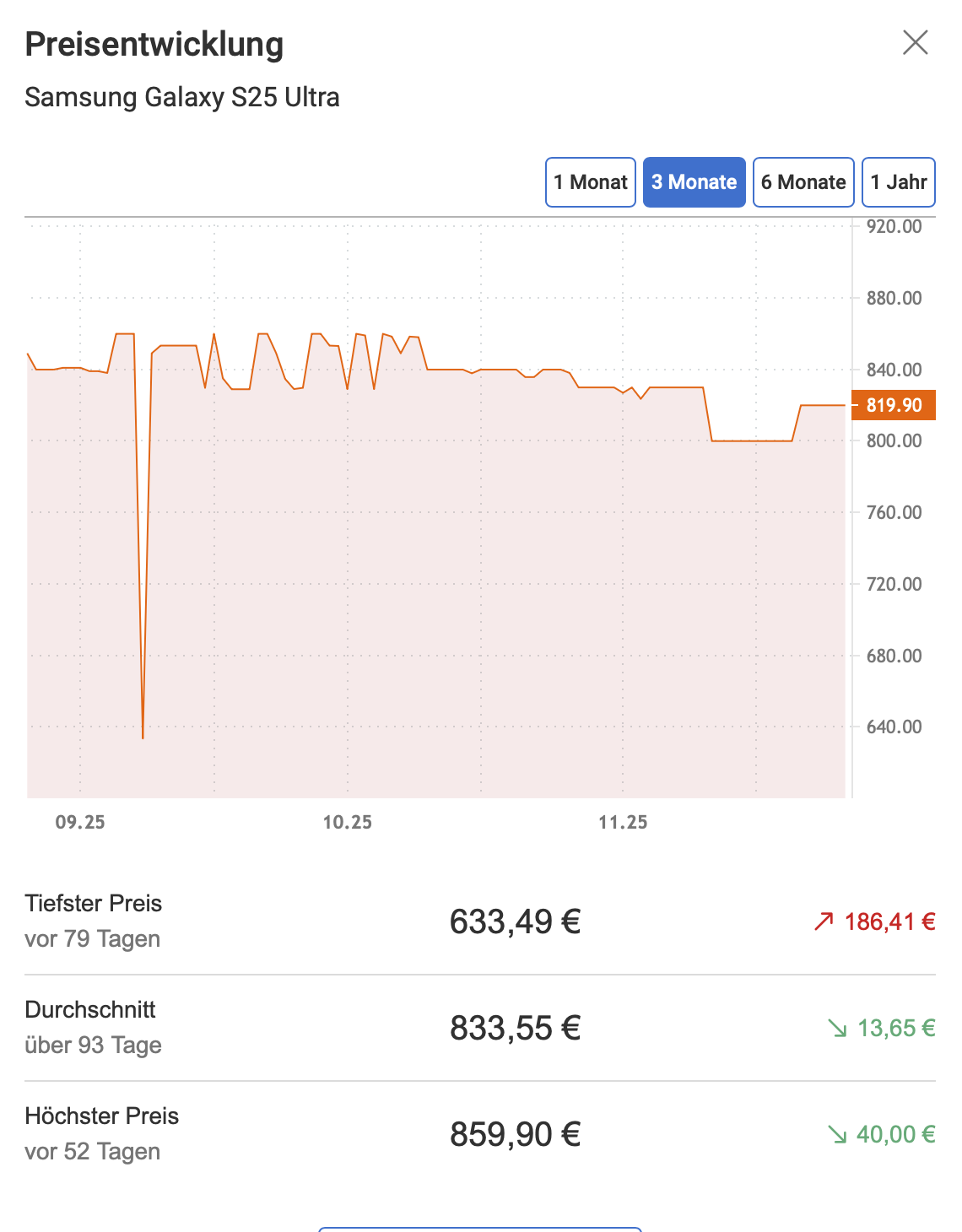Click green down arrow beside 40,00 €
Image resolution: width=962 pixels, height=1232 pixels.
click(x=837, y=1134)
